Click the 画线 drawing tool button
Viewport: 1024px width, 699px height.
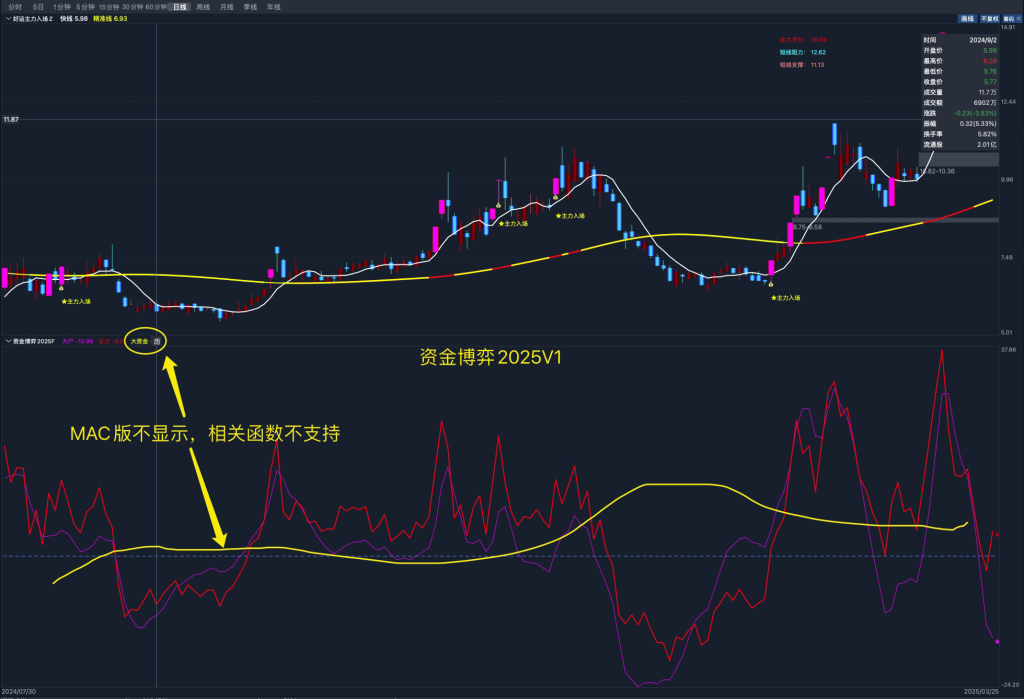coord(967,19)
